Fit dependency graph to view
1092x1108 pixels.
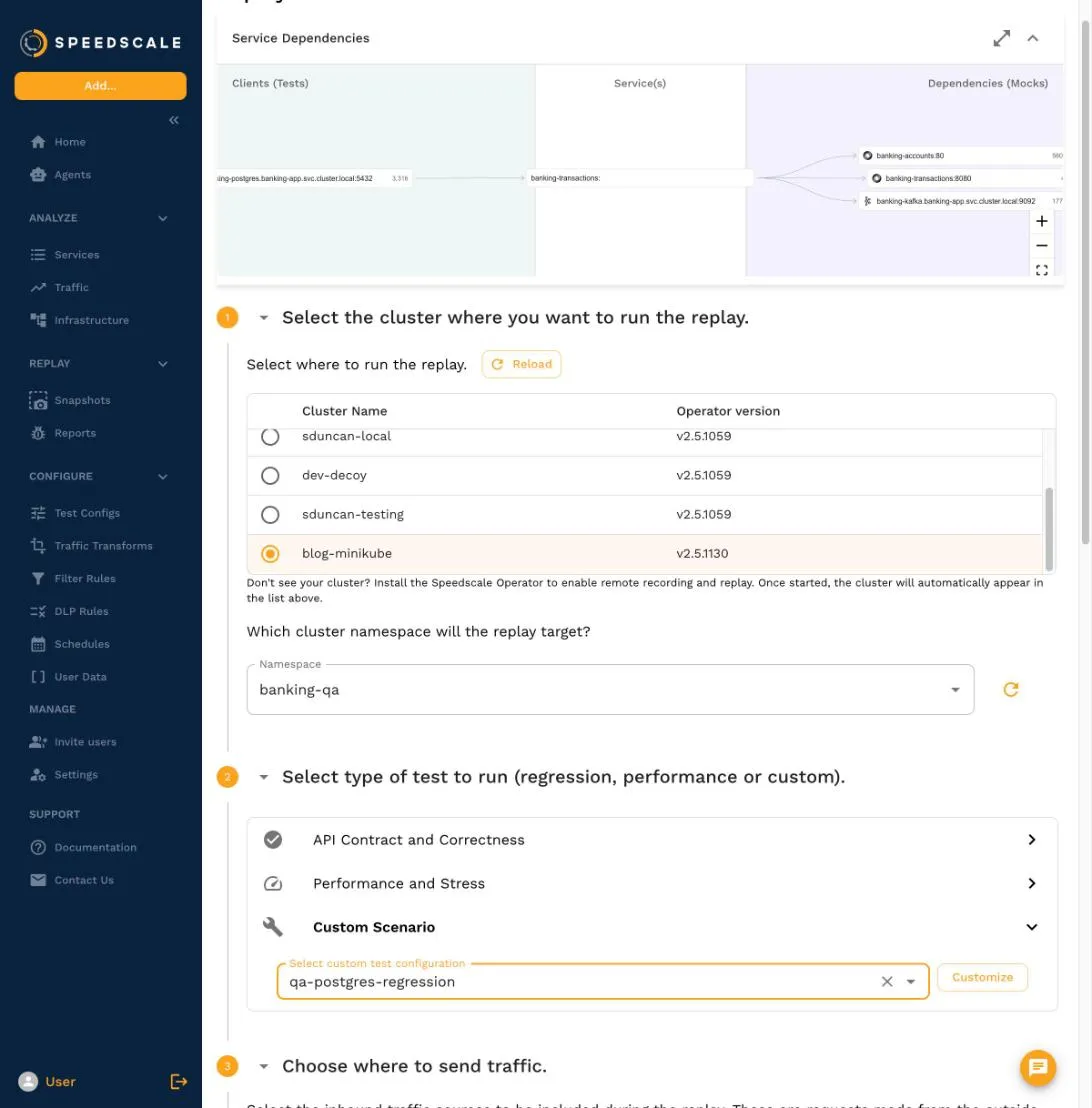coord(1042,270)
